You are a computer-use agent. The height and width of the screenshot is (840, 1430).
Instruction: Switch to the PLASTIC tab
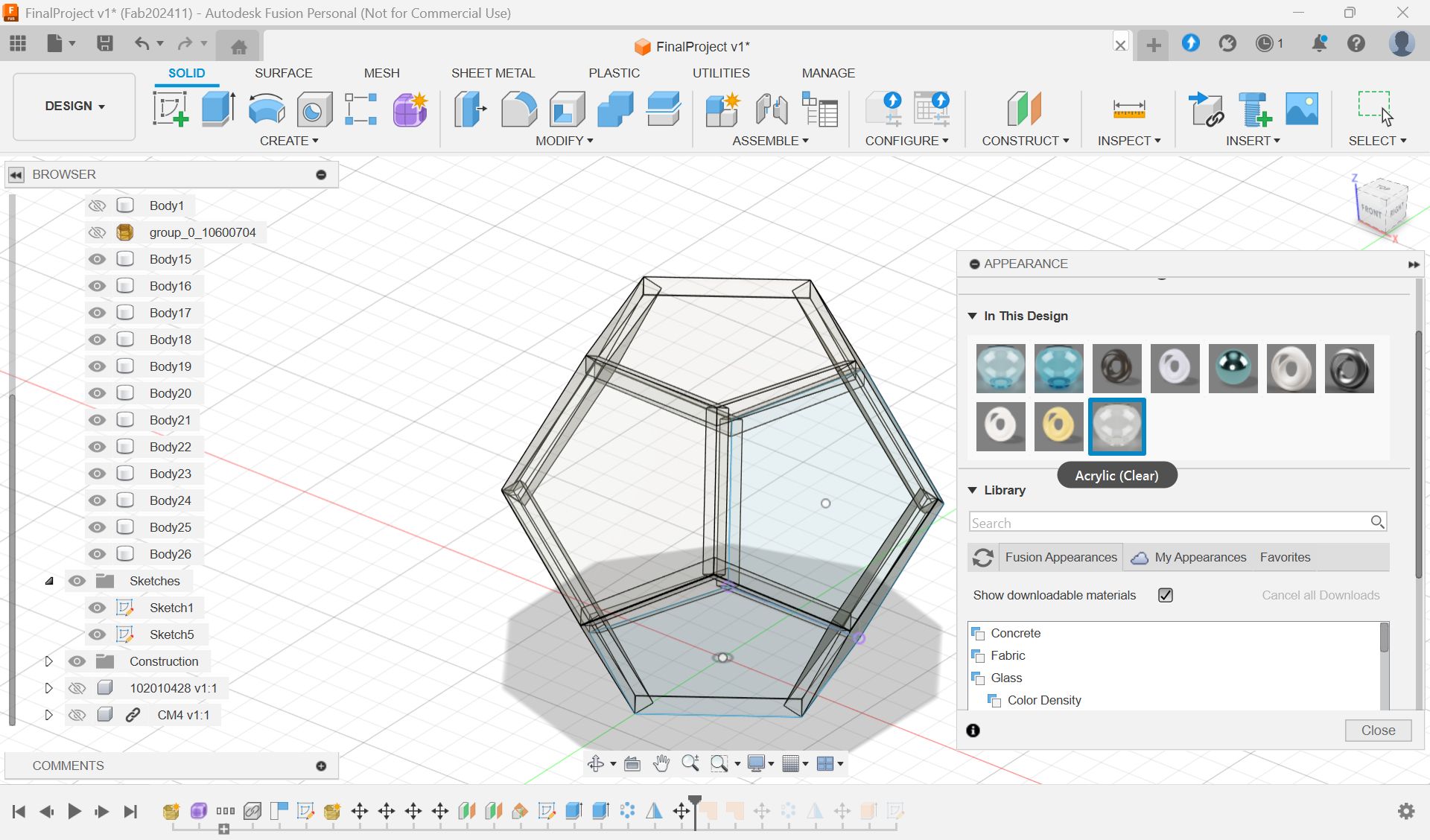point(614,73)
